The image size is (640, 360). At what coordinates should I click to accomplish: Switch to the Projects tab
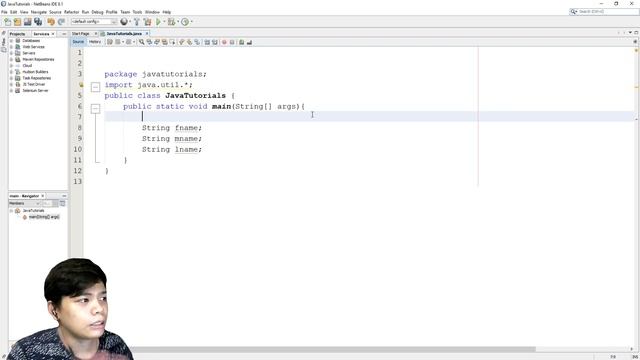coord(18,34)
